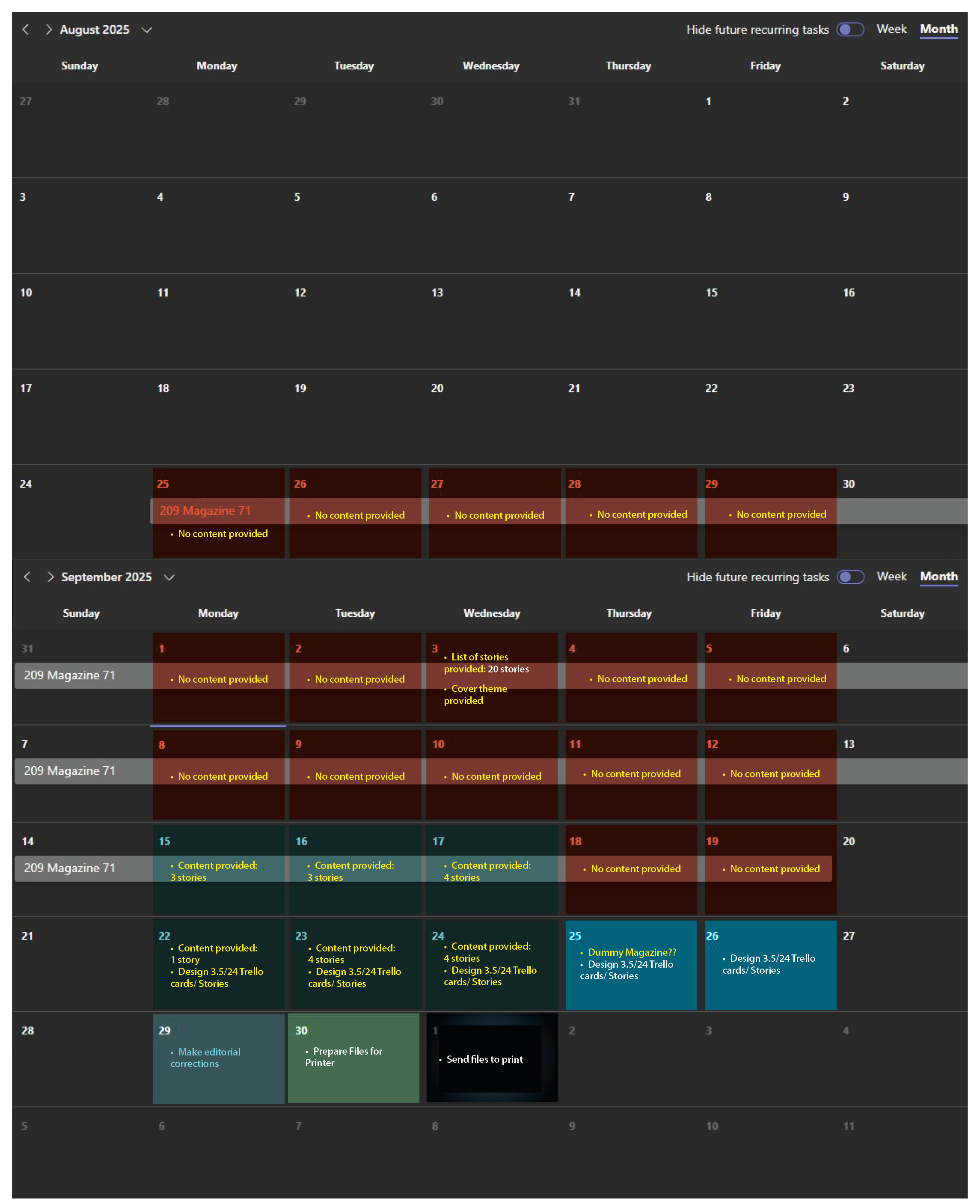Expand the September 2025 month picker

(x=169, y=577)
